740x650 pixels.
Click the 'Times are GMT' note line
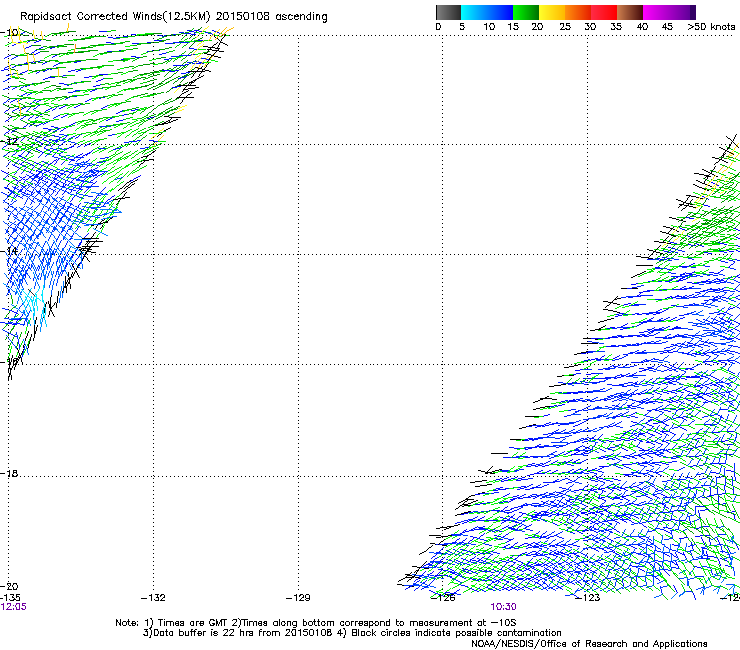pos(316,623)
